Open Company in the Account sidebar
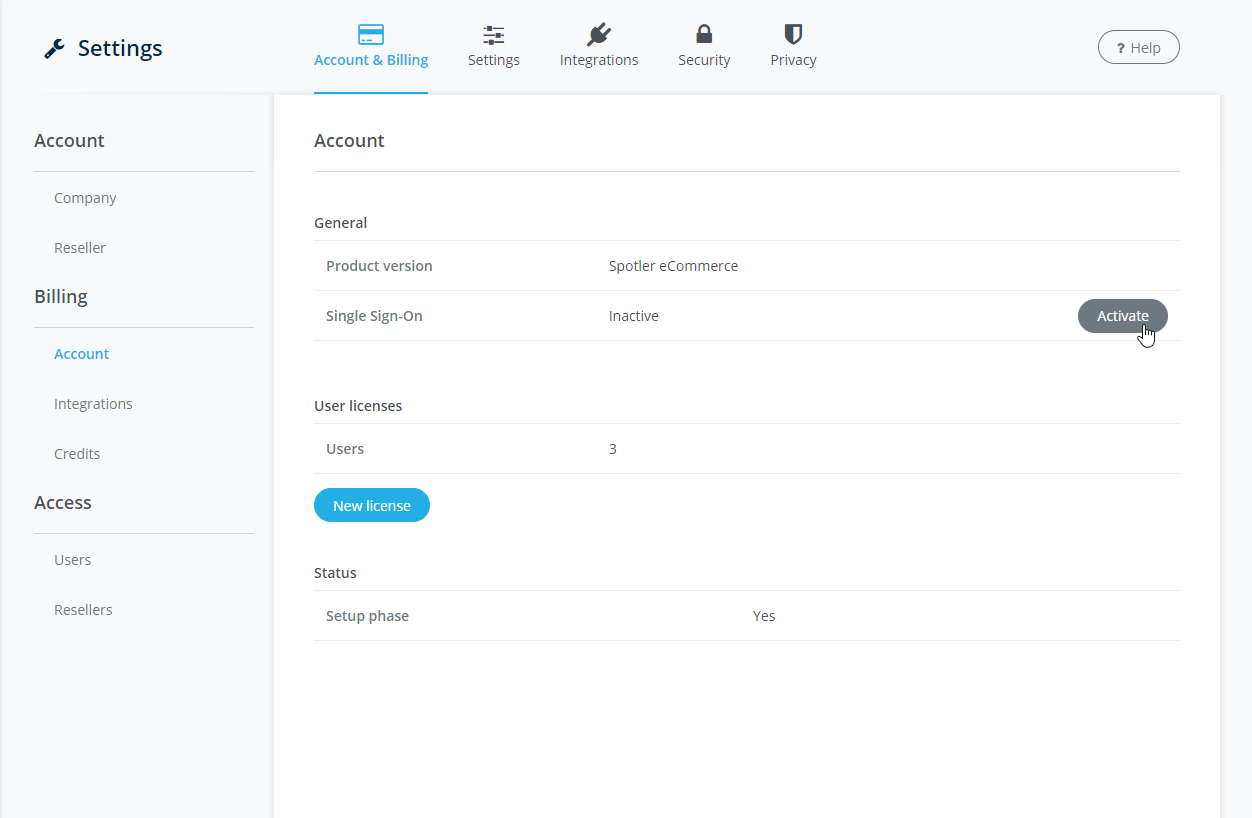Image resolution: width=1252 pixels, height=818 pixels. 85,198
